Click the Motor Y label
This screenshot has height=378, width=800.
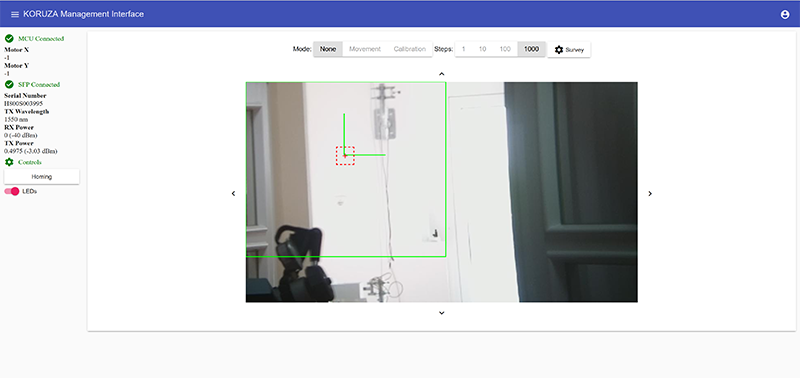pyautogui.click(x=16, y=65)
